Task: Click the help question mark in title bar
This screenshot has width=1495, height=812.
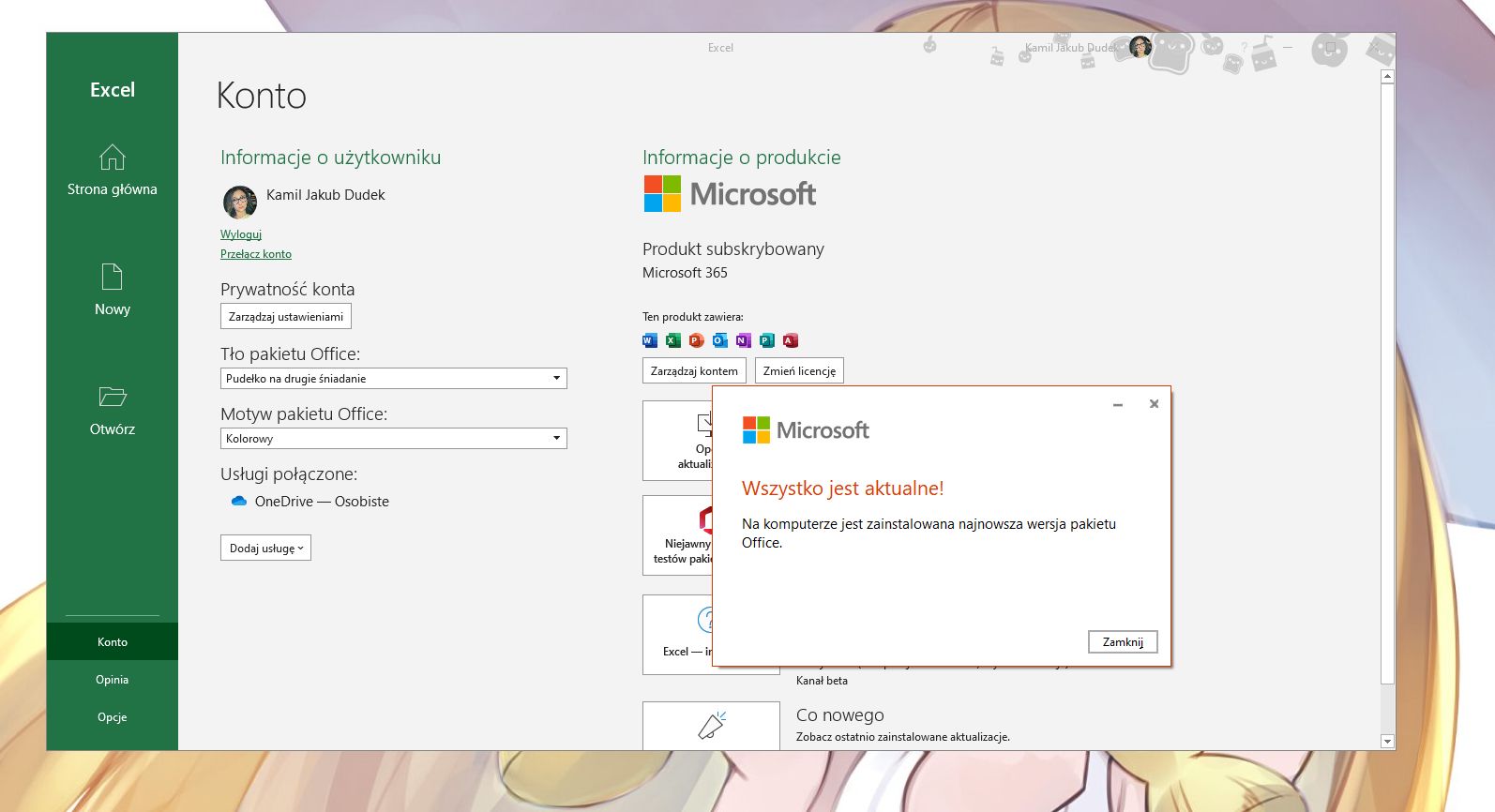Action: click(x=1245, y=47)
